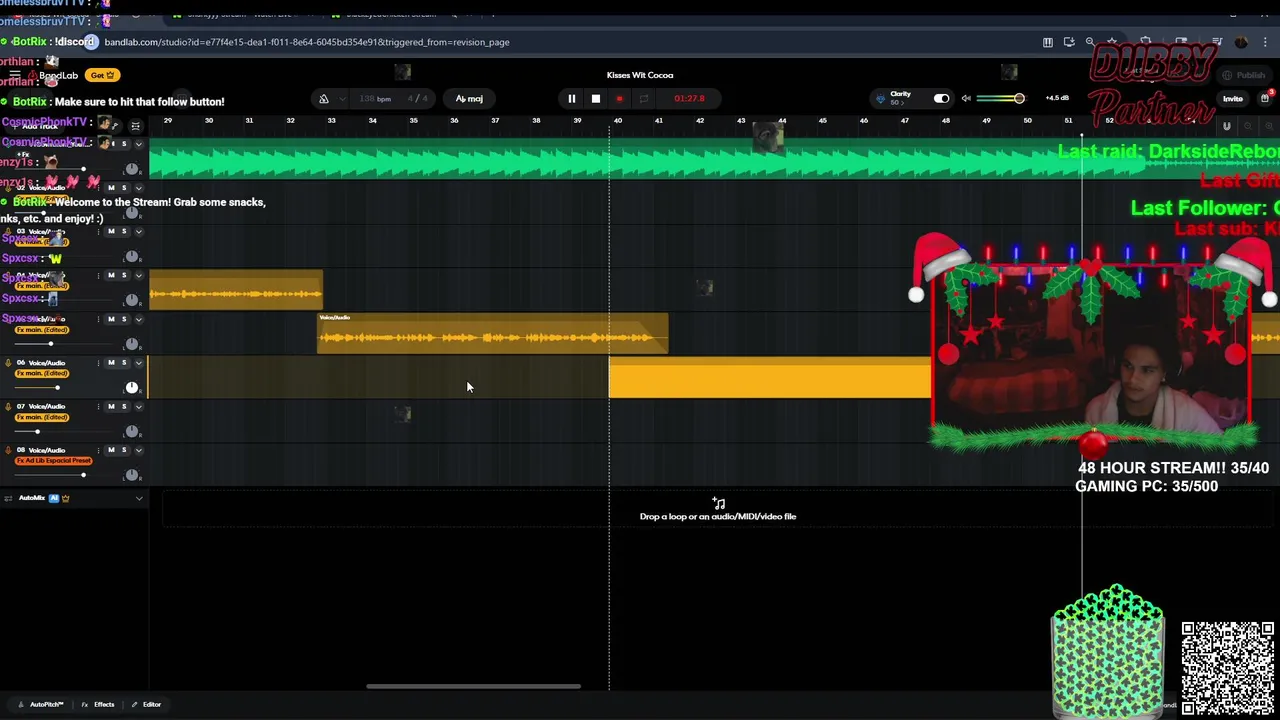Screen dimensions: 1280x720
Task: Open the 4/4 time signature selector
Action: (x=416, y=99)
